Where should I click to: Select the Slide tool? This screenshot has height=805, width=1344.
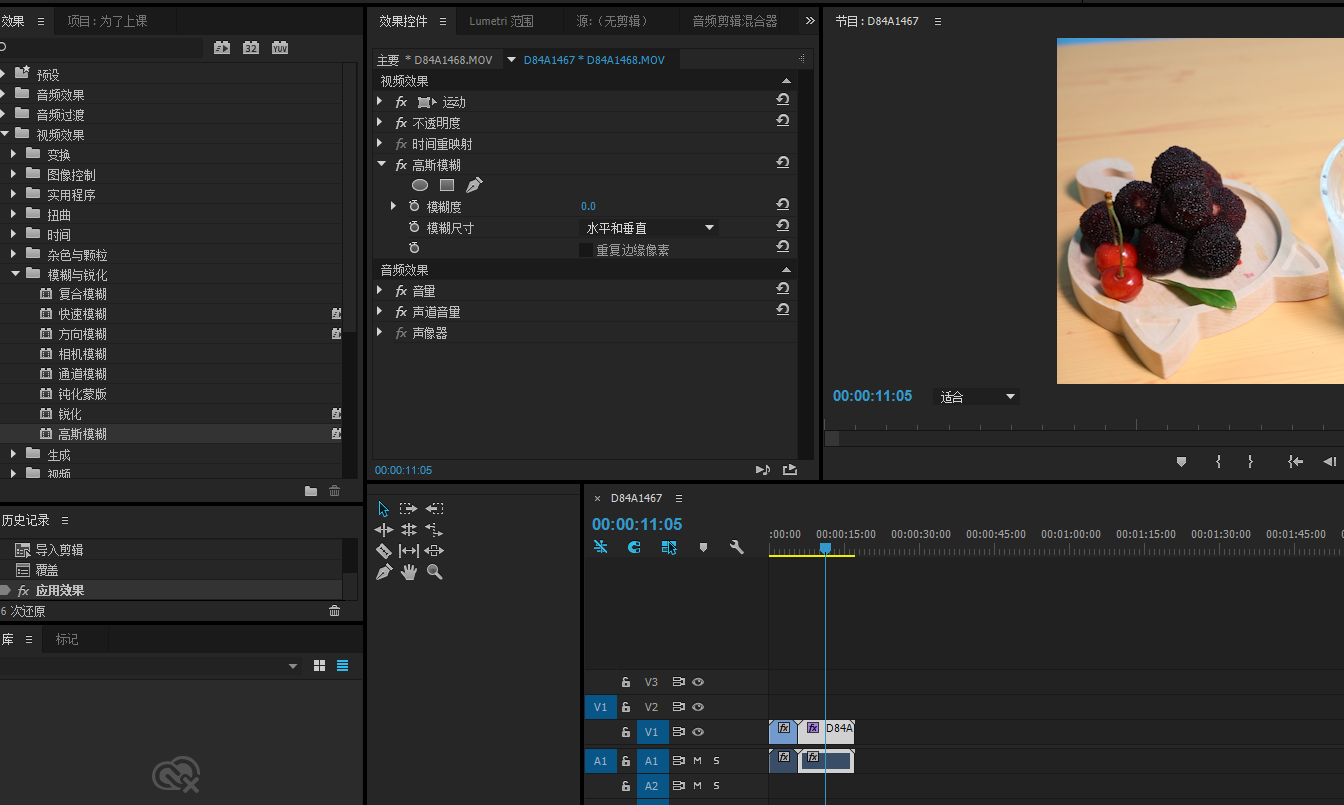434,551
